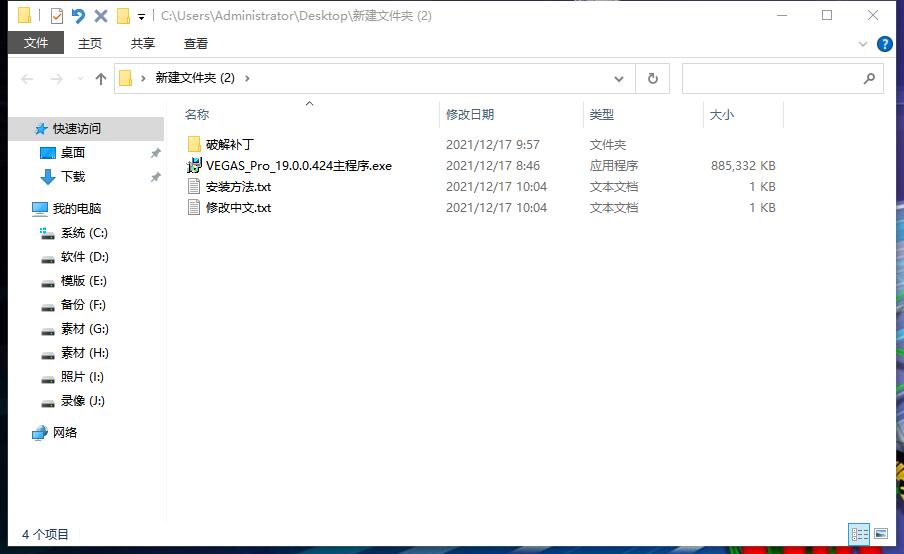The height and width of the screenshot is (554, 904).
Task: Open 桌面 in the navigation pane
Action: pyautogui.click(x=73, y=153)
